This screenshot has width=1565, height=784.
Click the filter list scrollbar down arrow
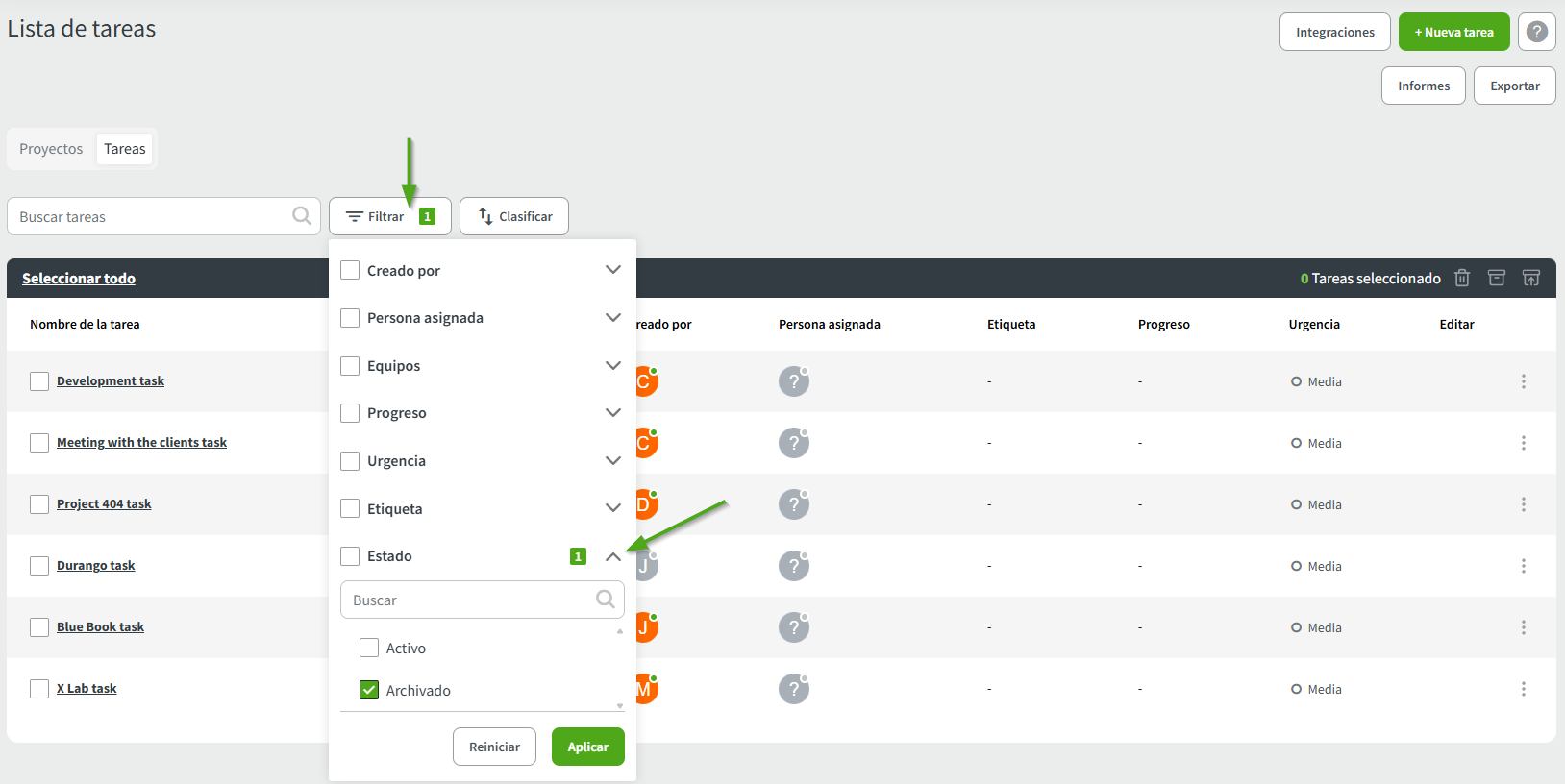click(620, 705)
